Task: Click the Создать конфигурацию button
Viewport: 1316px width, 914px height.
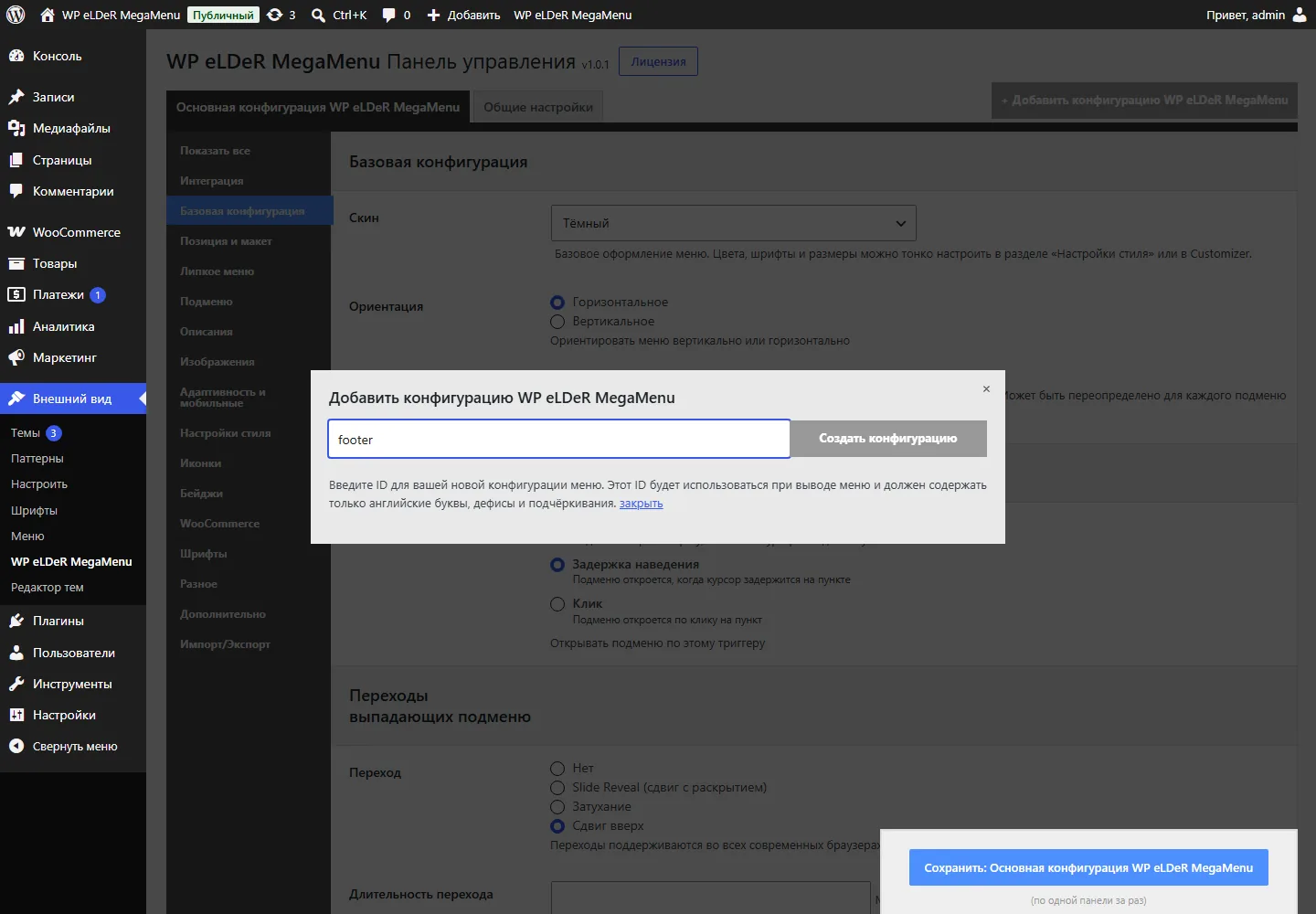Action: click(x=888, y=439)
